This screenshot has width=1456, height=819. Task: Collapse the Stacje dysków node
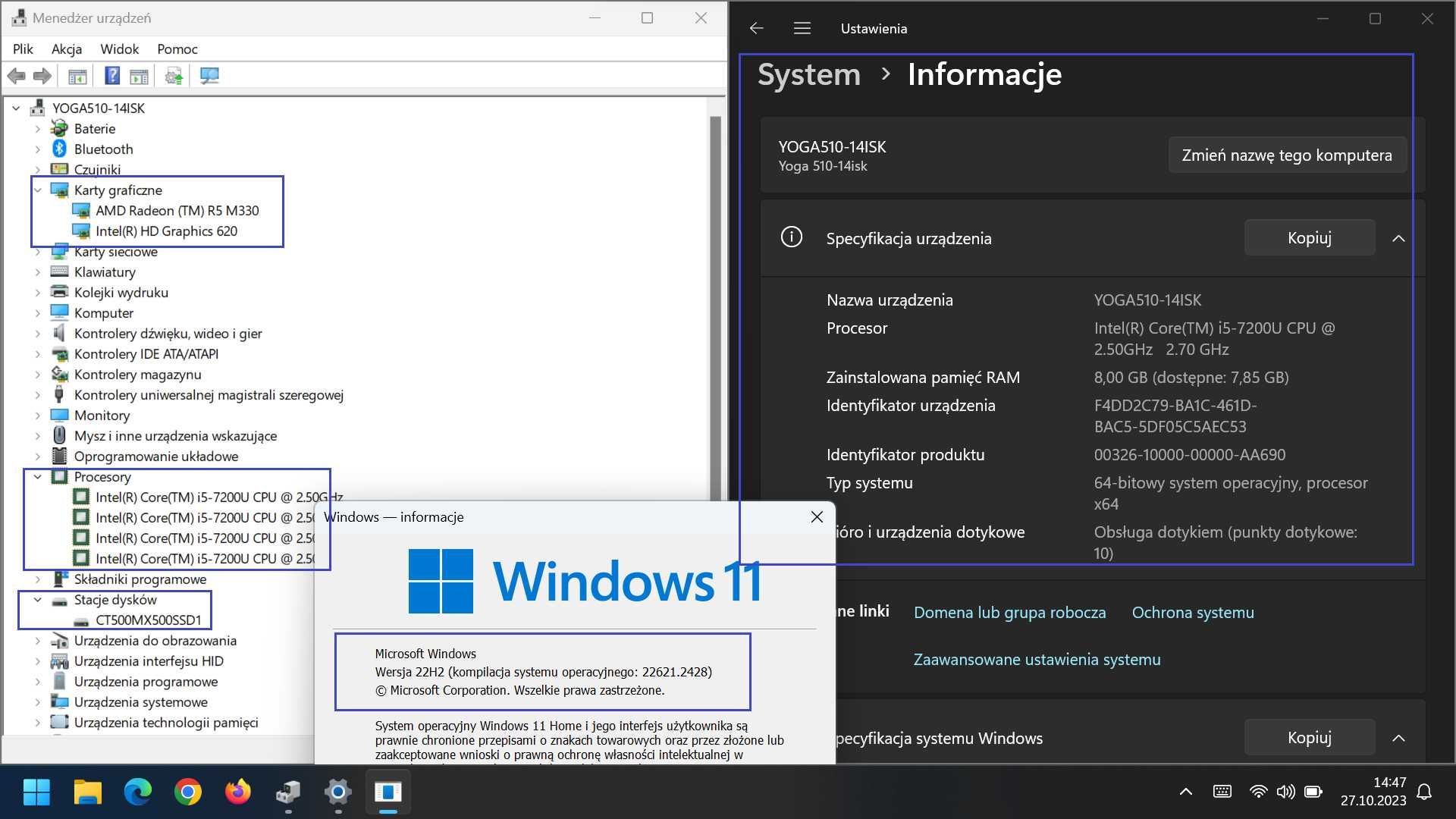(37, 600)
